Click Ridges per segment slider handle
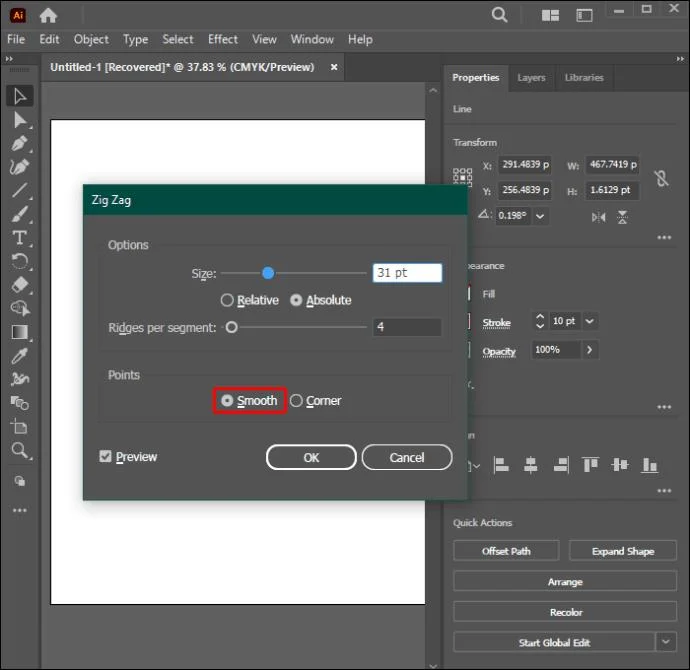690x670 pixels. 231,327
